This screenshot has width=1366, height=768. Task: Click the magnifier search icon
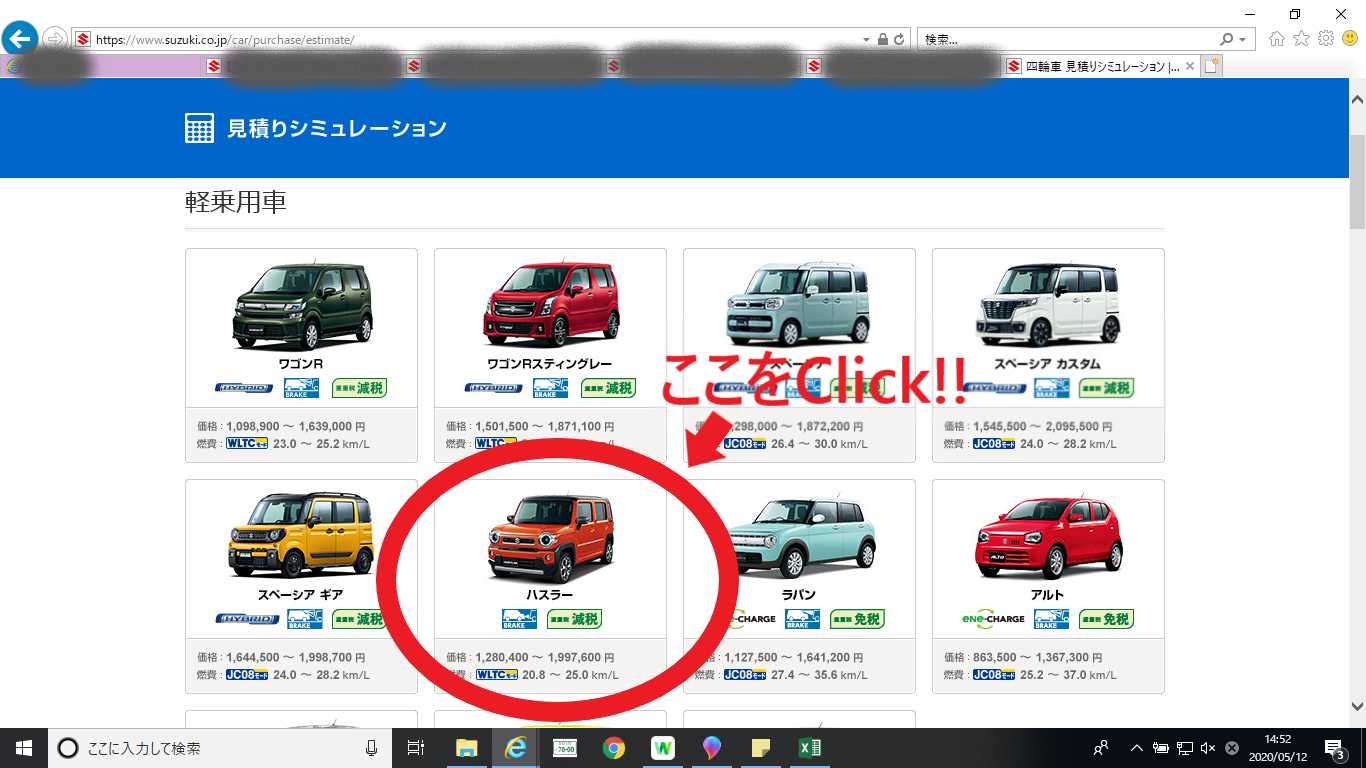pos(1227,39)
